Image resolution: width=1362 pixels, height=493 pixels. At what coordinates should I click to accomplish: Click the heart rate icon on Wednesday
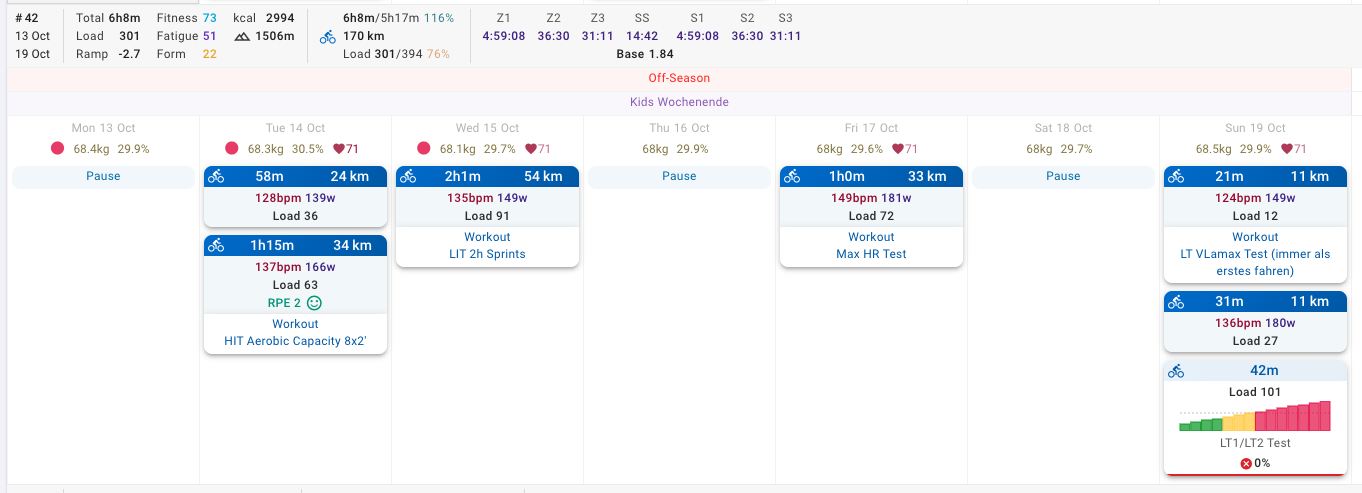[x=531, y=149]
